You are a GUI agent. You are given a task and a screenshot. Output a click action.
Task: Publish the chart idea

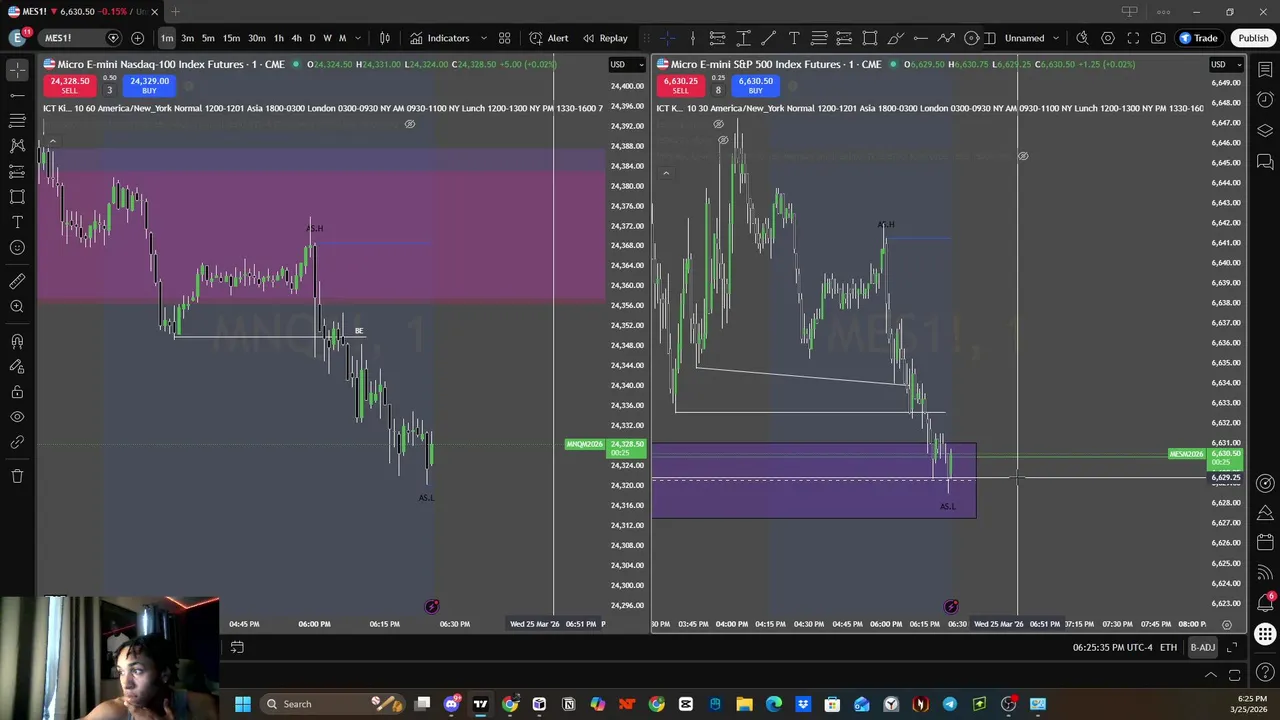(1253, 38)
